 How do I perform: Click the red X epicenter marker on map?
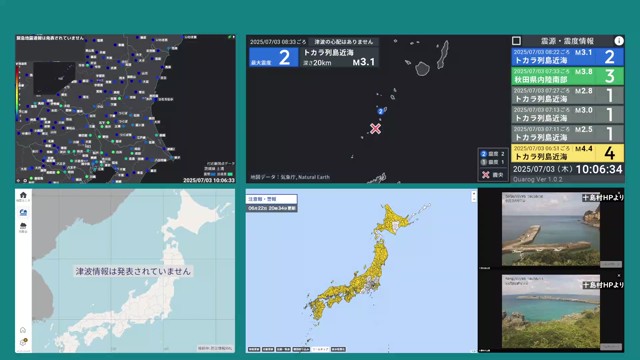click(375, 129)
